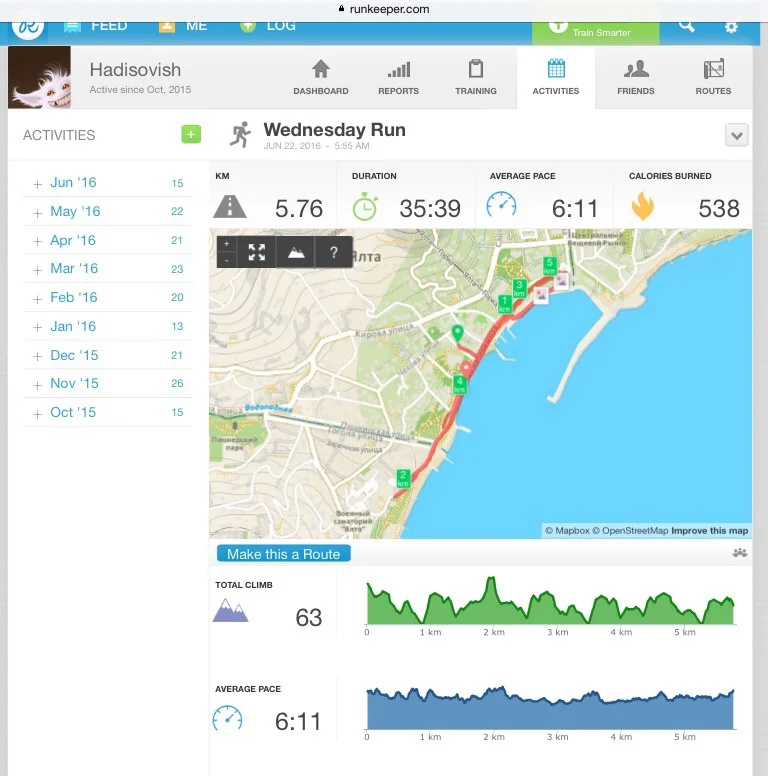Click the Make this a Route button
This screenshot has height=776, width=768.
click(x=284, y=553)
